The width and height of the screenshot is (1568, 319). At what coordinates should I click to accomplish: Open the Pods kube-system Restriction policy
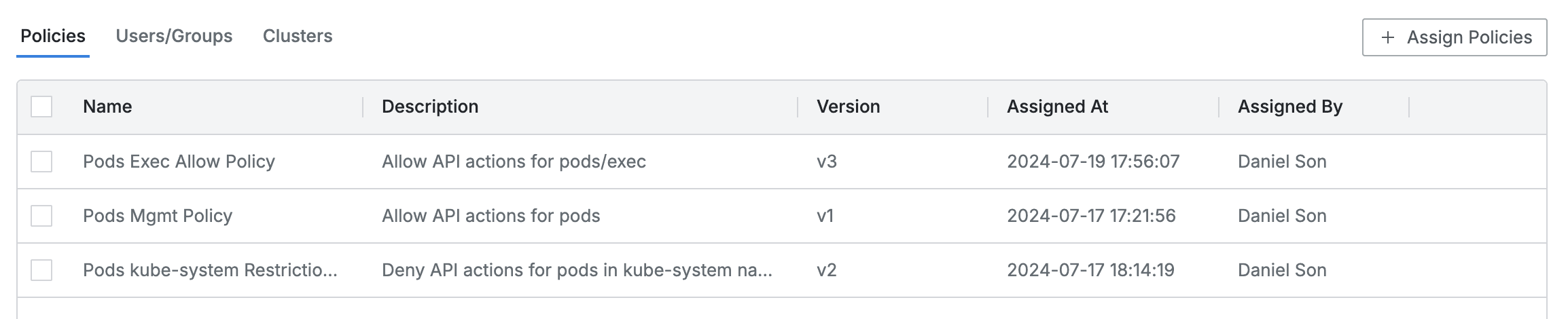pyautogui.click(x=210, y=270)
